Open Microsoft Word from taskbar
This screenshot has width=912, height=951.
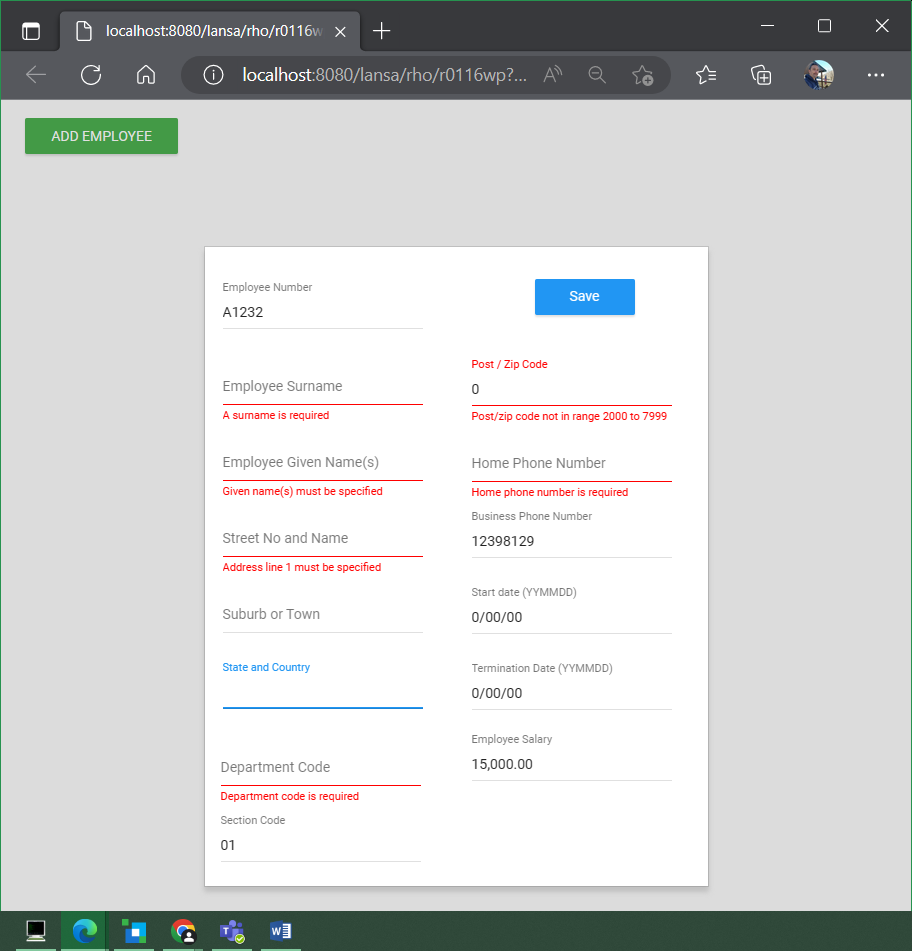pyautogui.click(x=280, y=931)
